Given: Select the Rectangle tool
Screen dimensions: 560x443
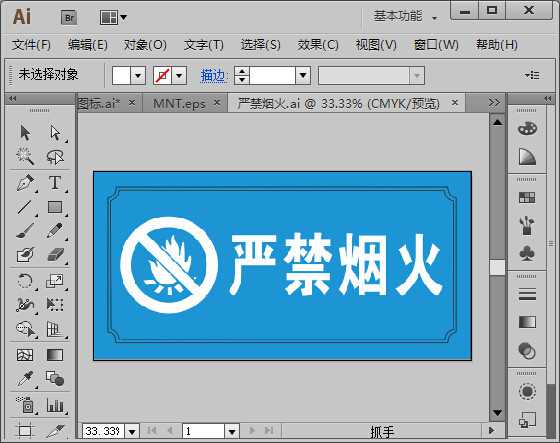Looking at the screenshot, I should point(55,207).
